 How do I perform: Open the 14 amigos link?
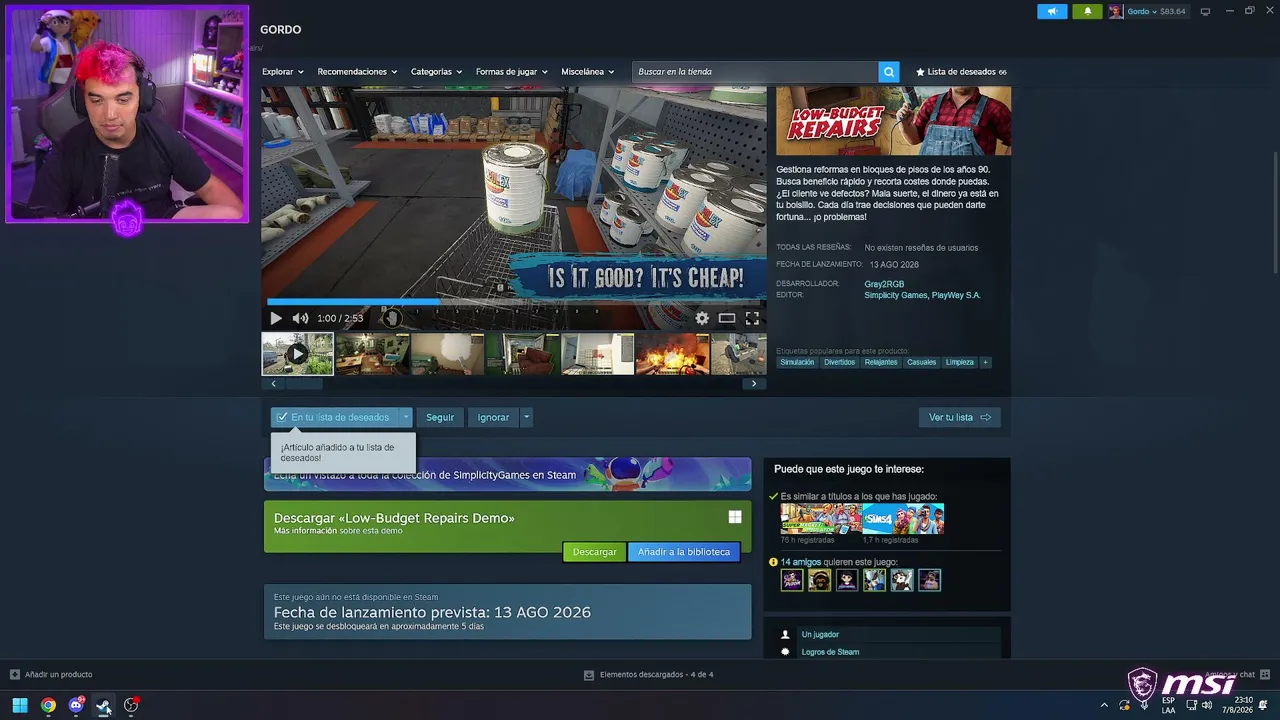[800, 562]
